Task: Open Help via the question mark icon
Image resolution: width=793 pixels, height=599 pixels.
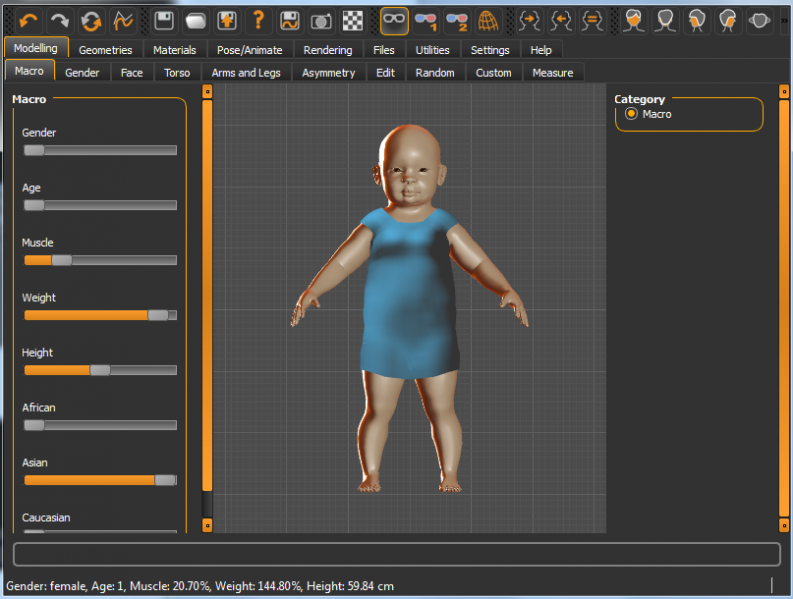Action: pos(258,19)
